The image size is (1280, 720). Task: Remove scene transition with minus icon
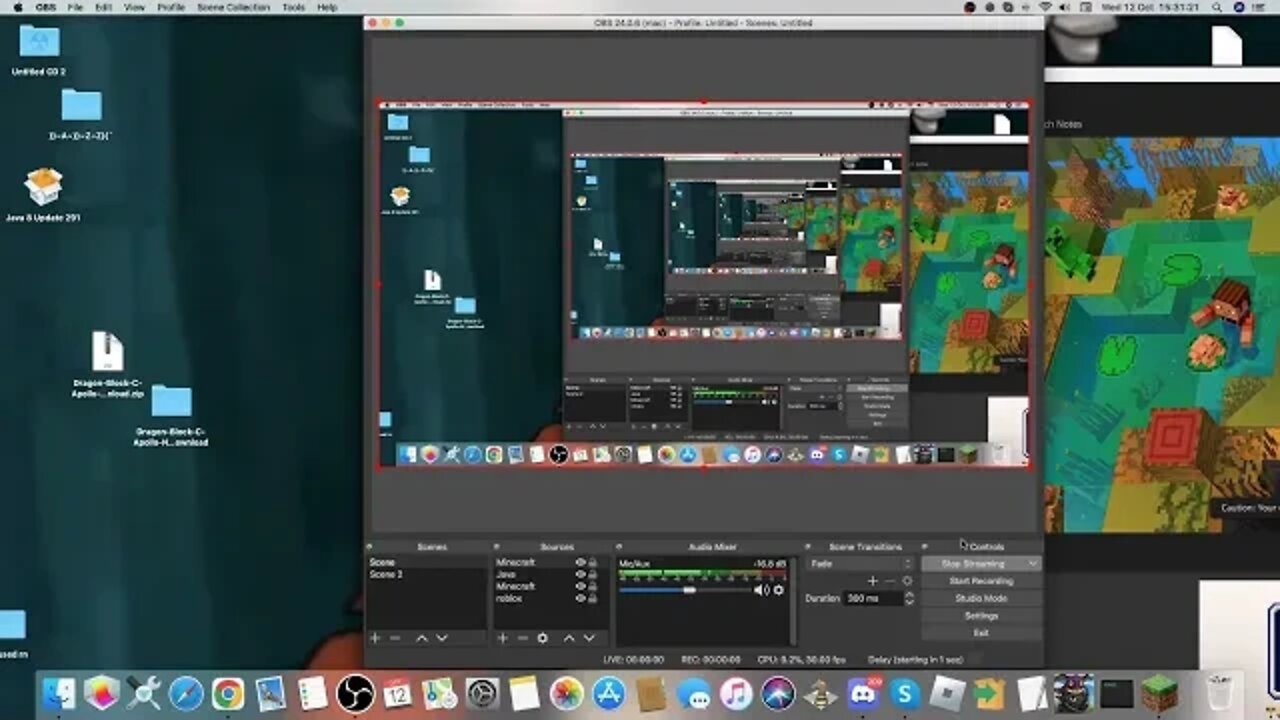tap(890, 581)
